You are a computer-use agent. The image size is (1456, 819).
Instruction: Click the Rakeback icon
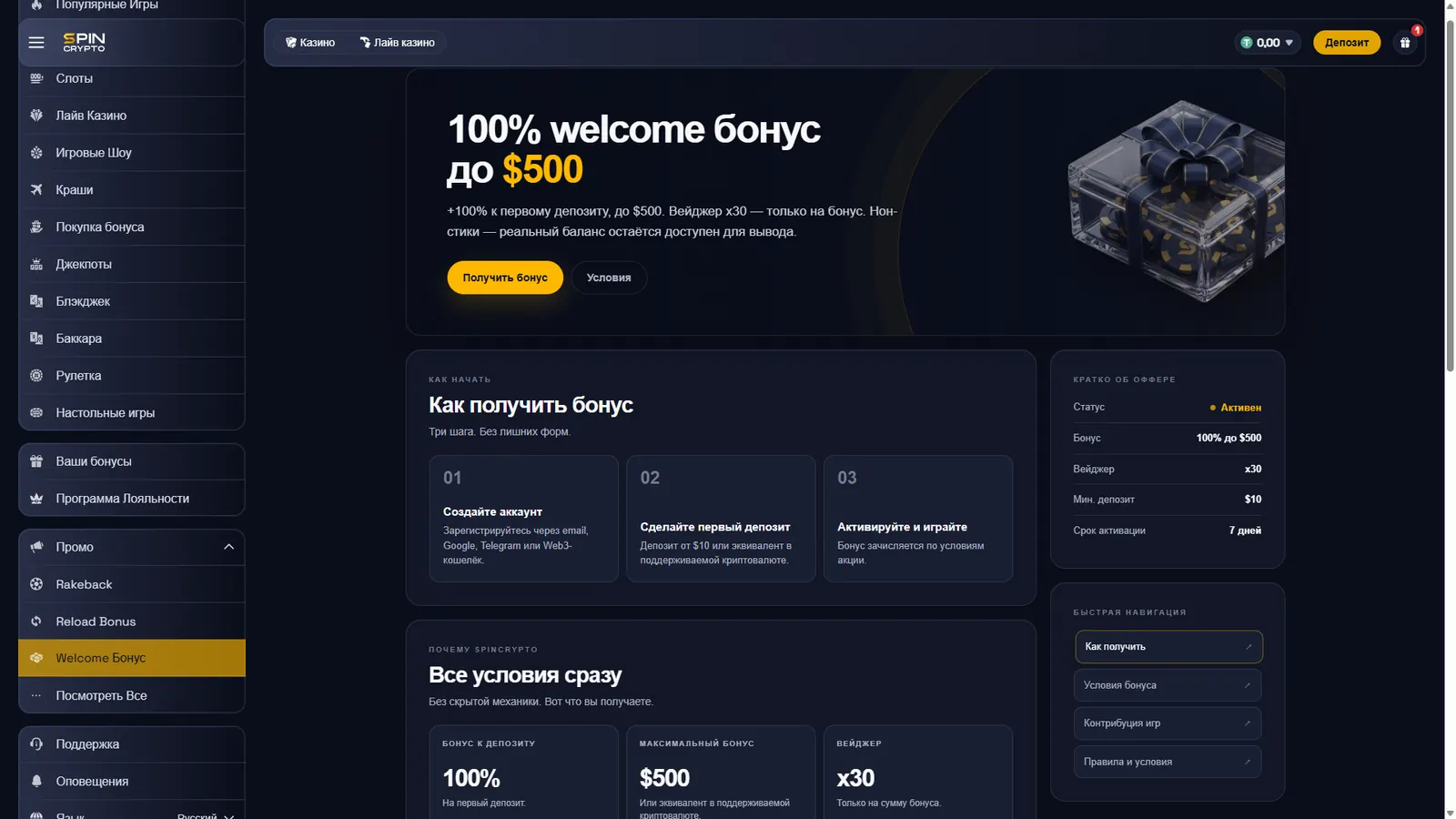(36, 584)
